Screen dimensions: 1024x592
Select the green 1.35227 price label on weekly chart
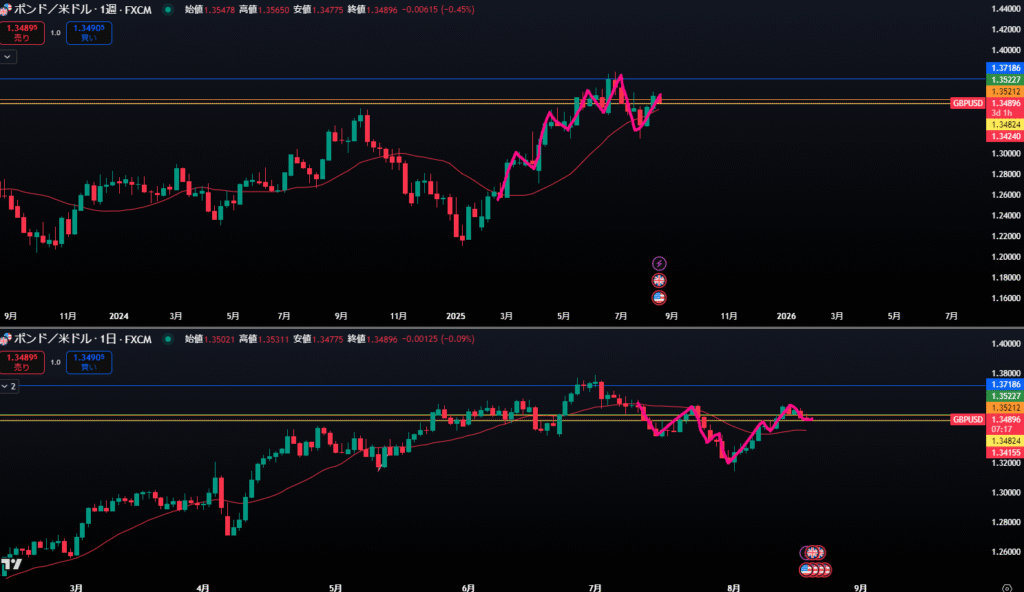(x=1004, y=80)
